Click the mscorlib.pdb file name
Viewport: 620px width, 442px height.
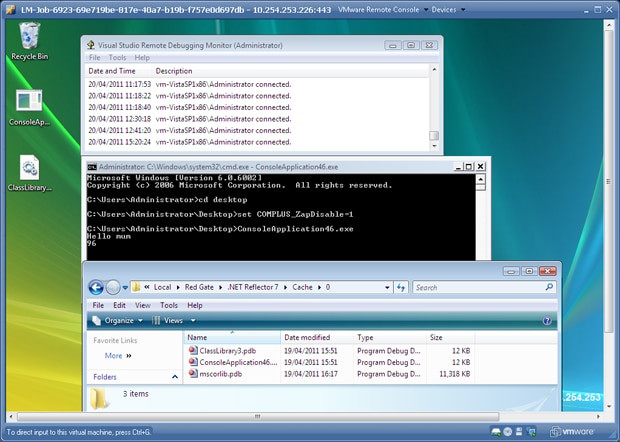pos(221,374)
